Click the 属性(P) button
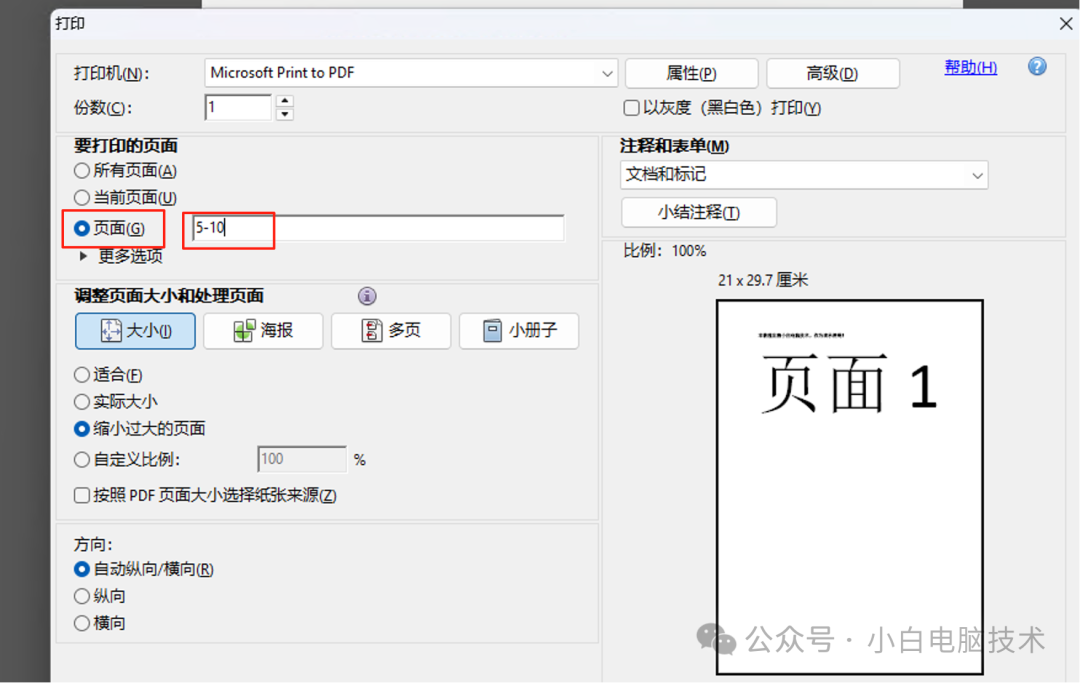 coord(691,73)
